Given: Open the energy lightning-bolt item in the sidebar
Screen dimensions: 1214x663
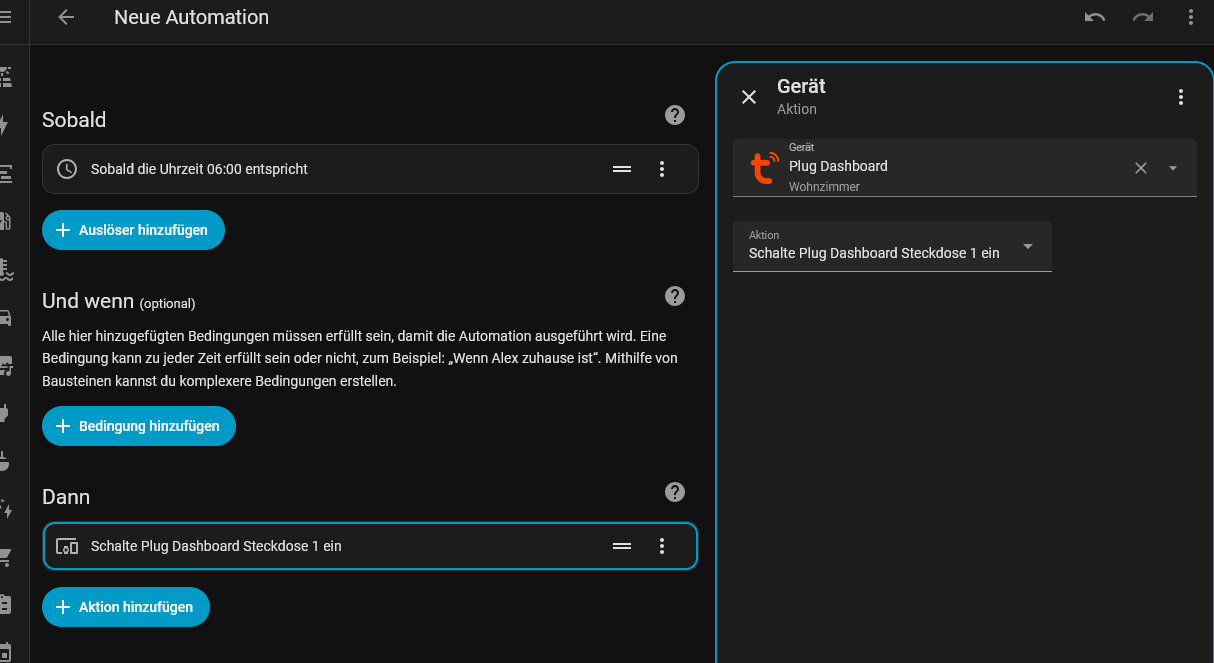Looking at the screenshot, I should [5, 125].
